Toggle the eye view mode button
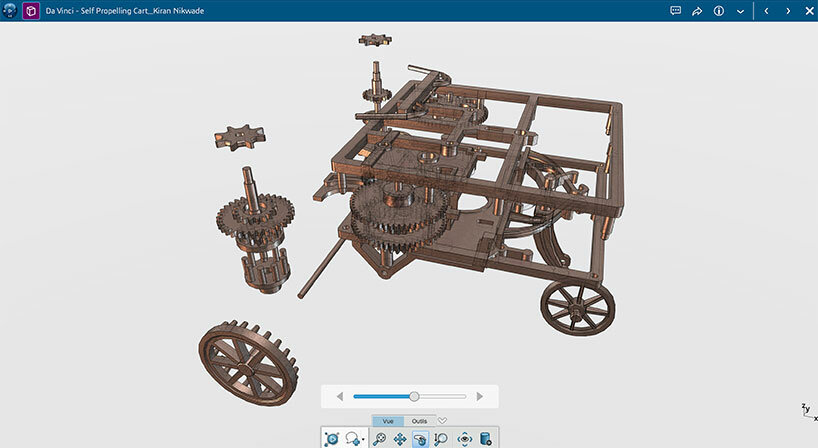The width and height of the screenshot is (818, 448). pos(464,438)
